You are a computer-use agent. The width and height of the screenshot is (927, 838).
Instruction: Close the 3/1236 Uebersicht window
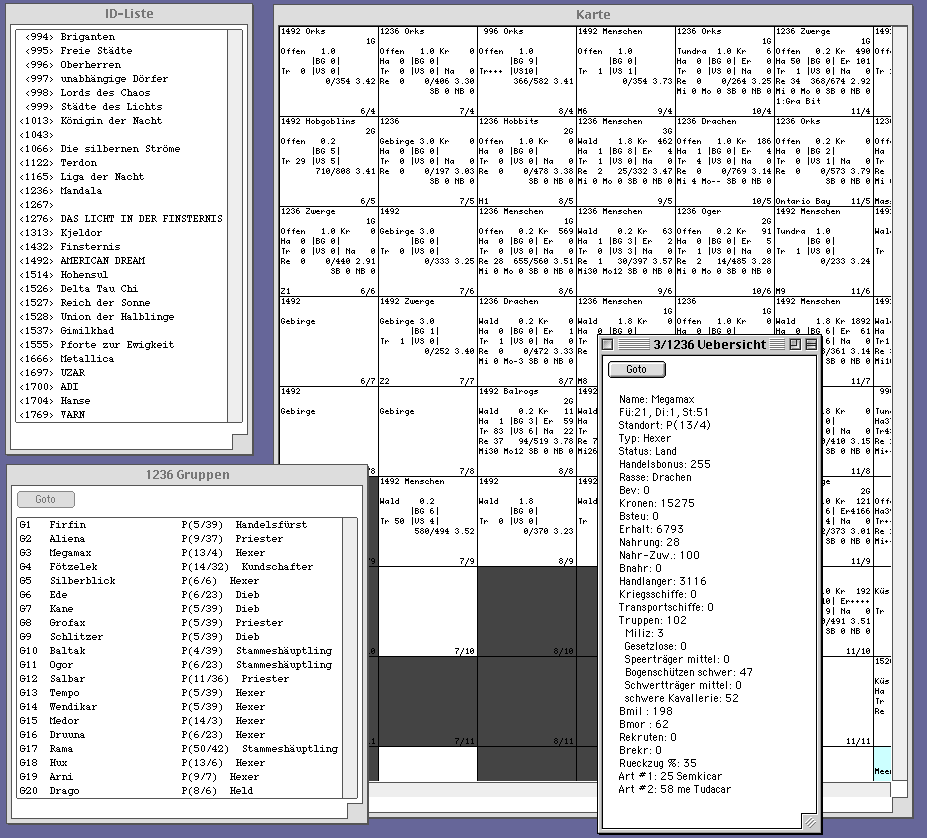pos(607,345)
